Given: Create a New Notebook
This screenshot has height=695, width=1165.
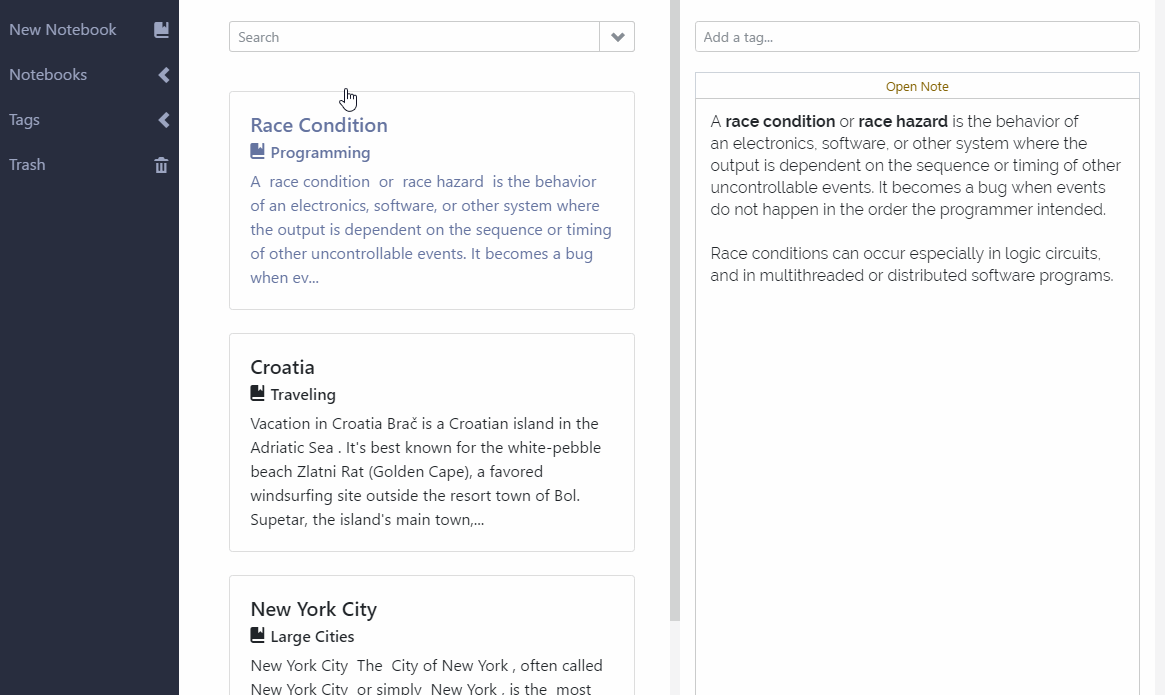Looking at the screenshot, I should pyautogui.click(x=63, y=29).
